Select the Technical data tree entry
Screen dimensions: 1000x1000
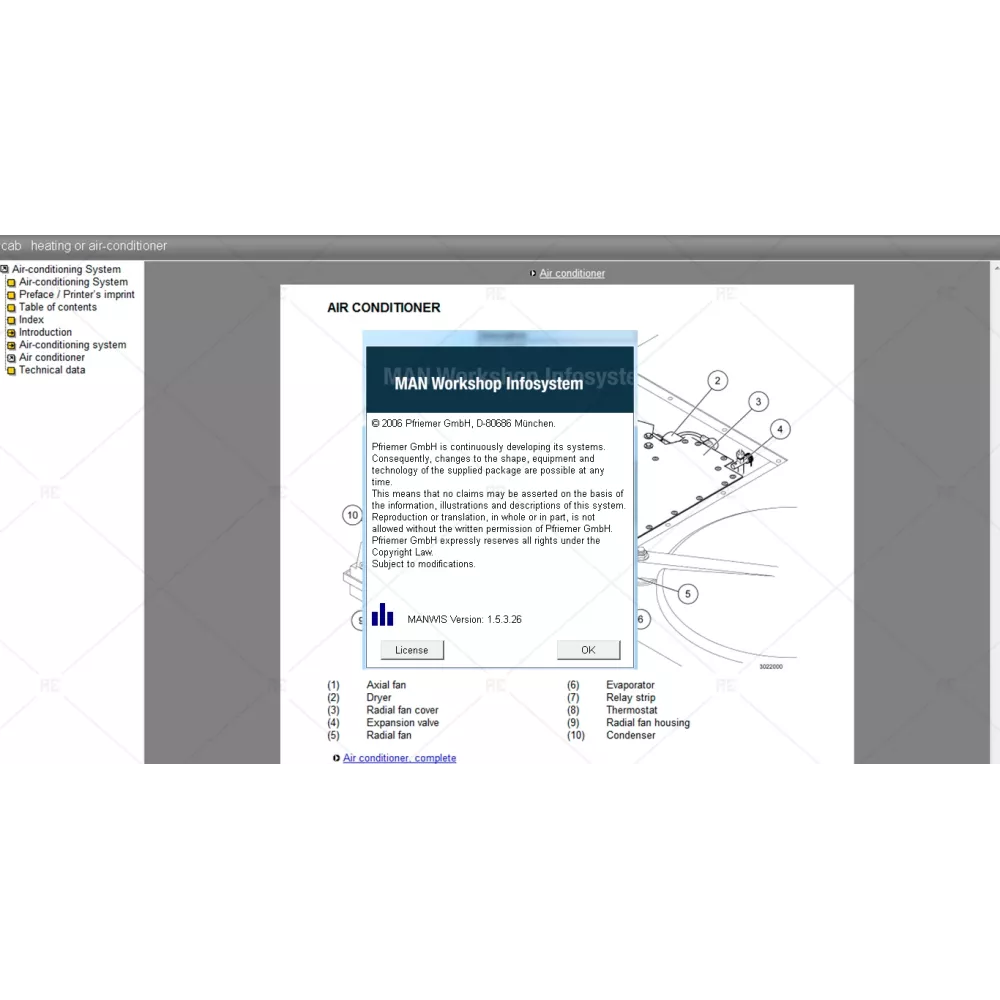(52, 370)
